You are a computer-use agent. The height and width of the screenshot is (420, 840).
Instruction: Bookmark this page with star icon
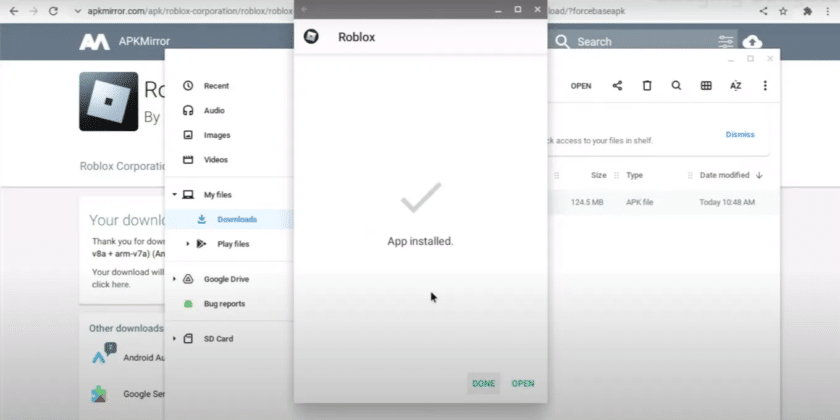(x=783, y=11)
